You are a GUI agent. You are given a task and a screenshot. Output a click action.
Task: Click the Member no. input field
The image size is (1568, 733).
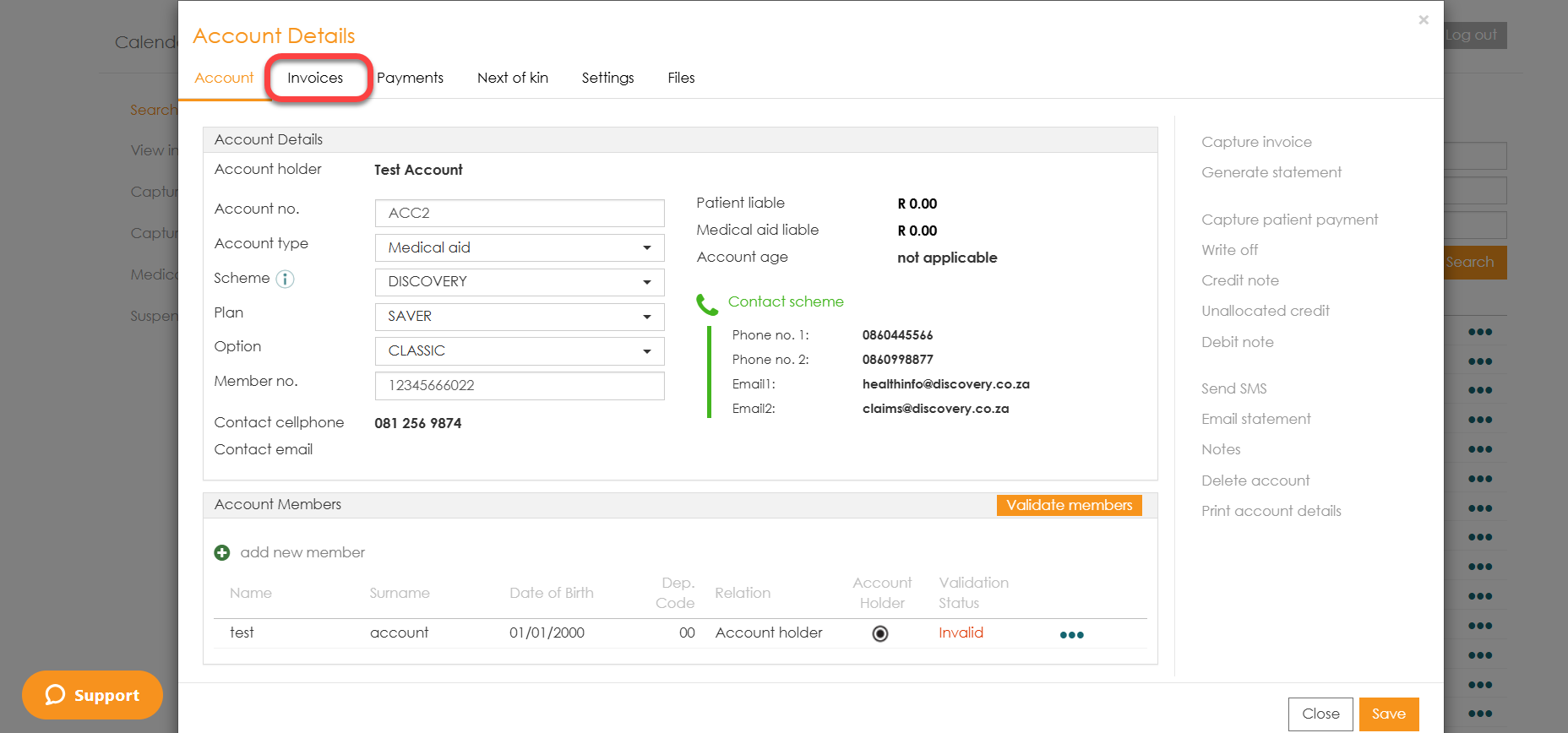coord(519,386)
